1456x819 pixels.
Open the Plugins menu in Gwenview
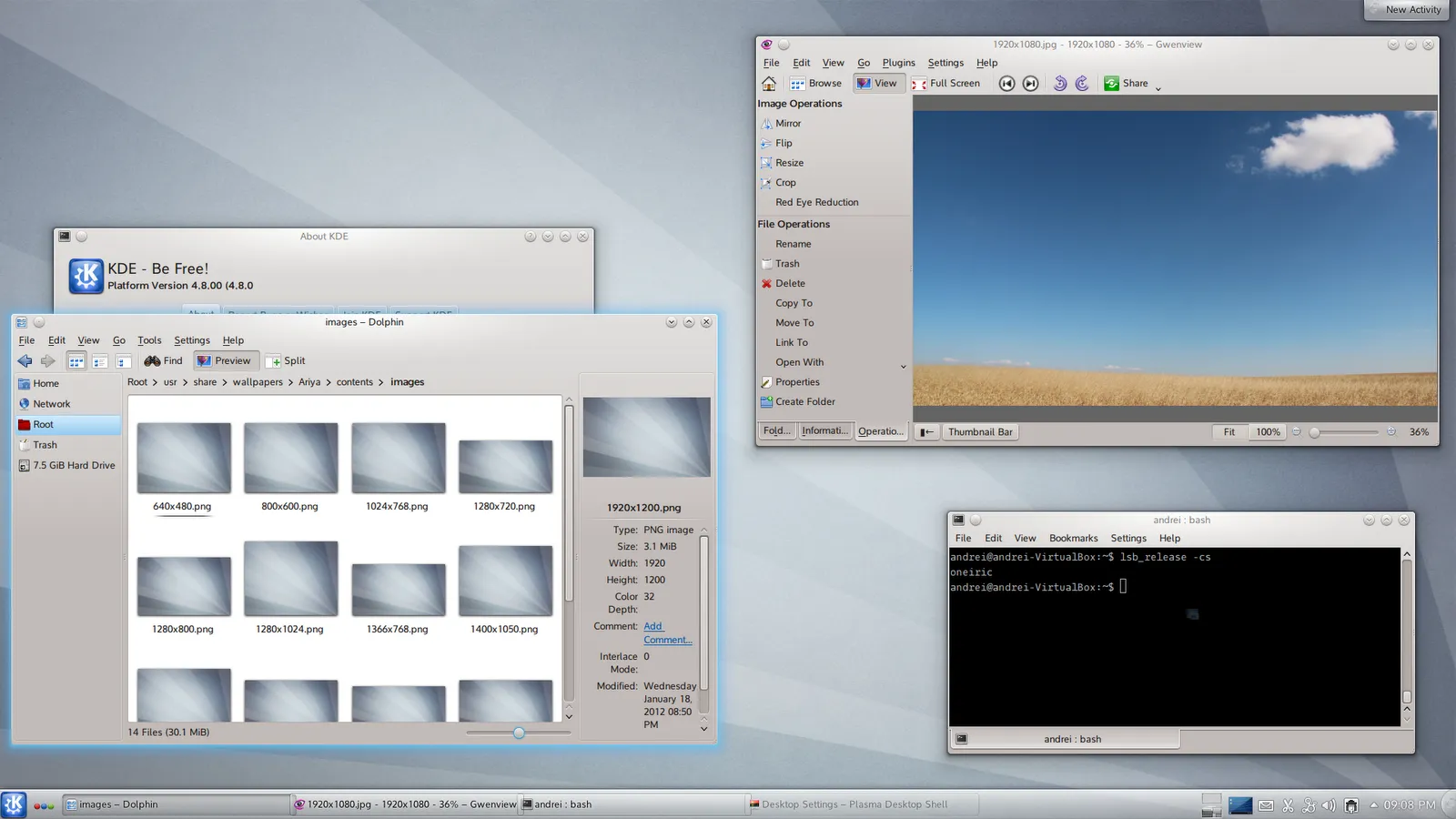point(898,63)
